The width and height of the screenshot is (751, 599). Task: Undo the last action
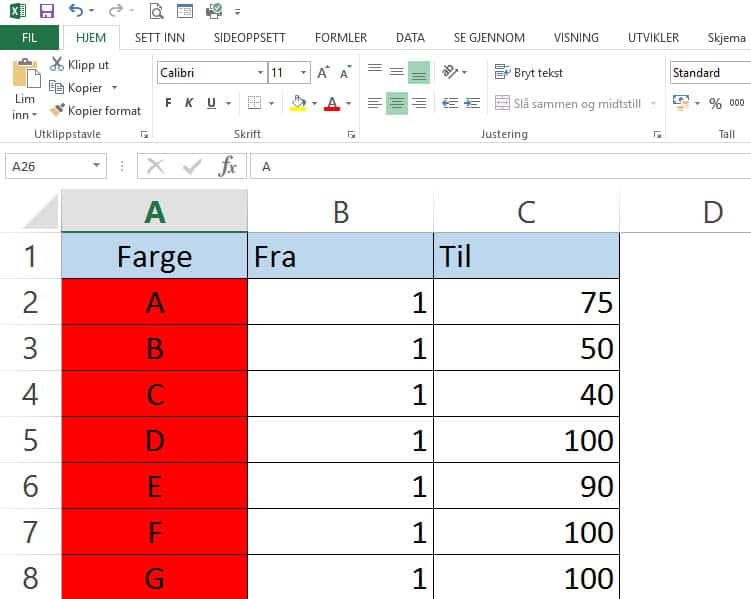pos(76,10)
